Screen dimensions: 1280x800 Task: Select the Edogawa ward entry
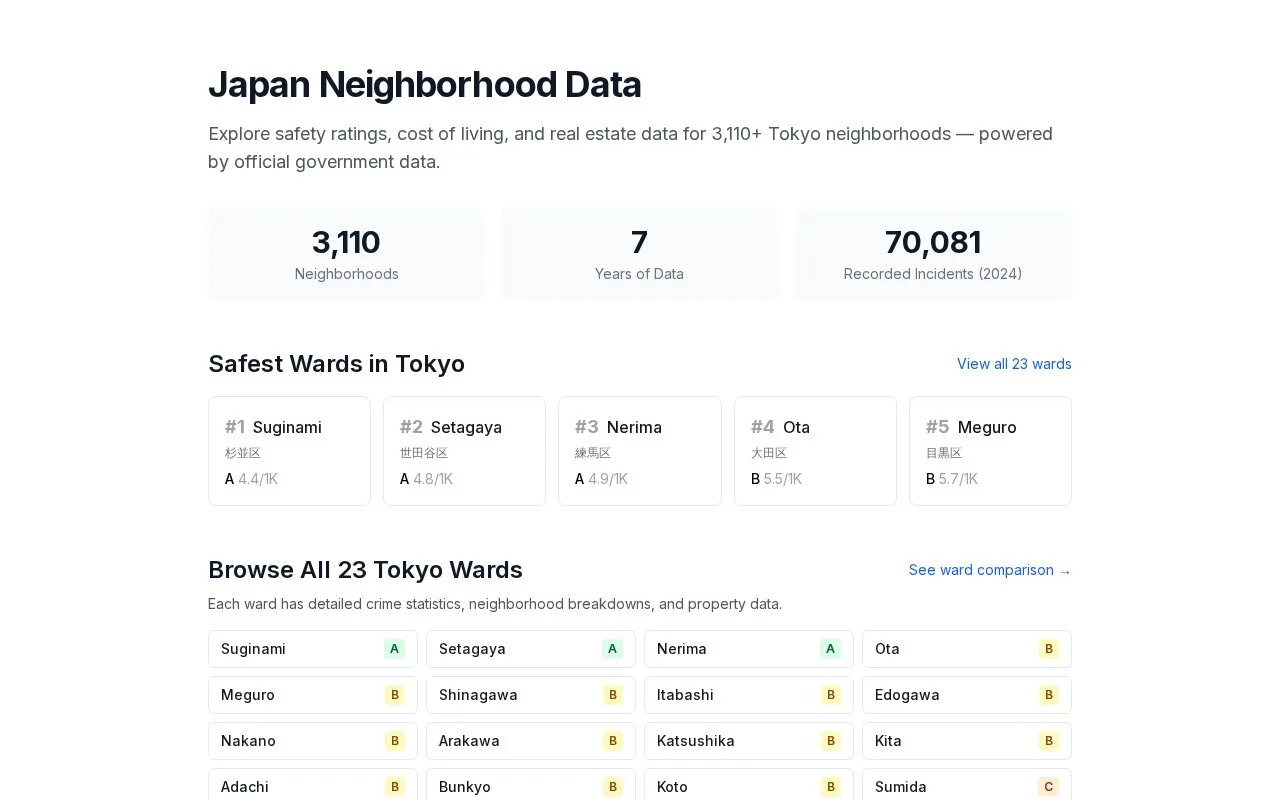coord(967,695)
